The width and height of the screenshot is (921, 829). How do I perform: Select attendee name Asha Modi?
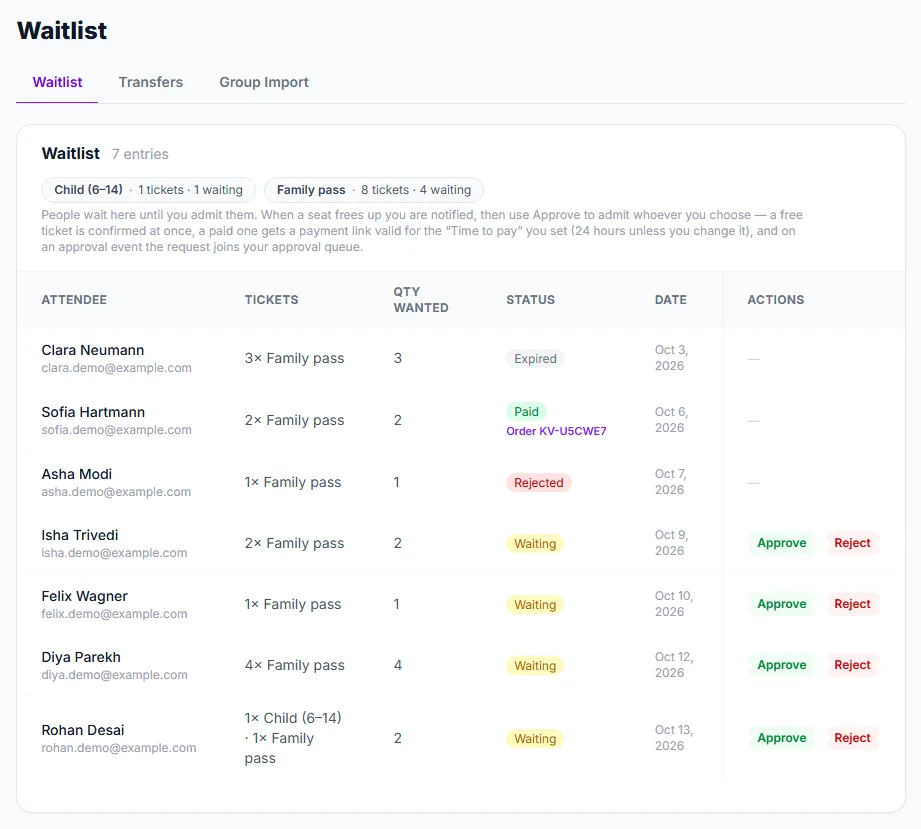click(x=77, y=474)
